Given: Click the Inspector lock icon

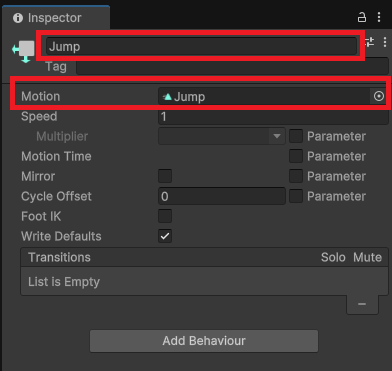Looking at the screenshot, I should click(362, 17).
